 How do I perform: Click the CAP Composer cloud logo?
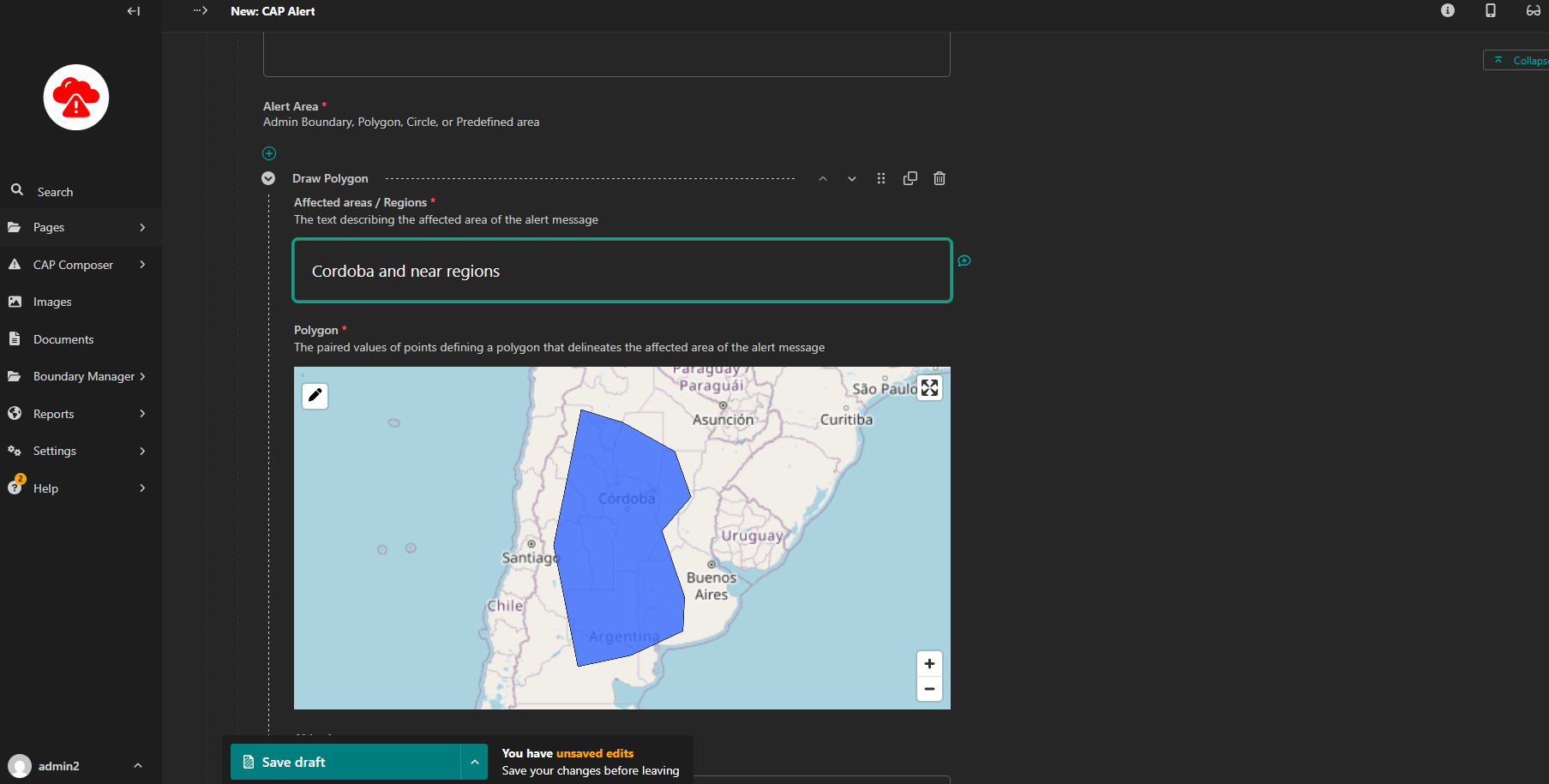(x=76, y=98)
